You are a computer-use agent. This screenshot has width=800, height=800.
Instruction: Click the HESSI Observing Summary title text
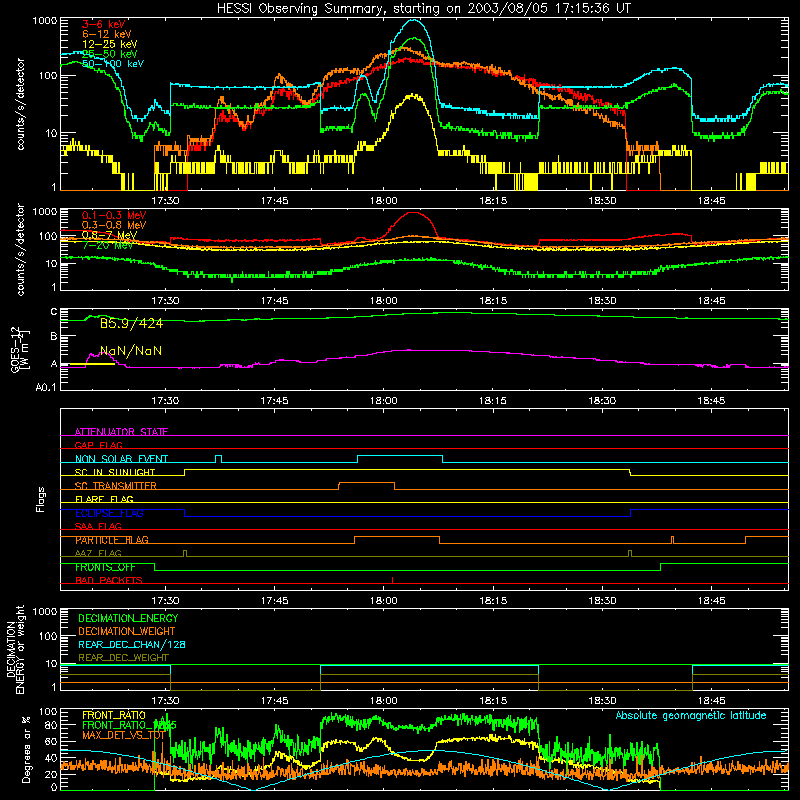(424, 9)
